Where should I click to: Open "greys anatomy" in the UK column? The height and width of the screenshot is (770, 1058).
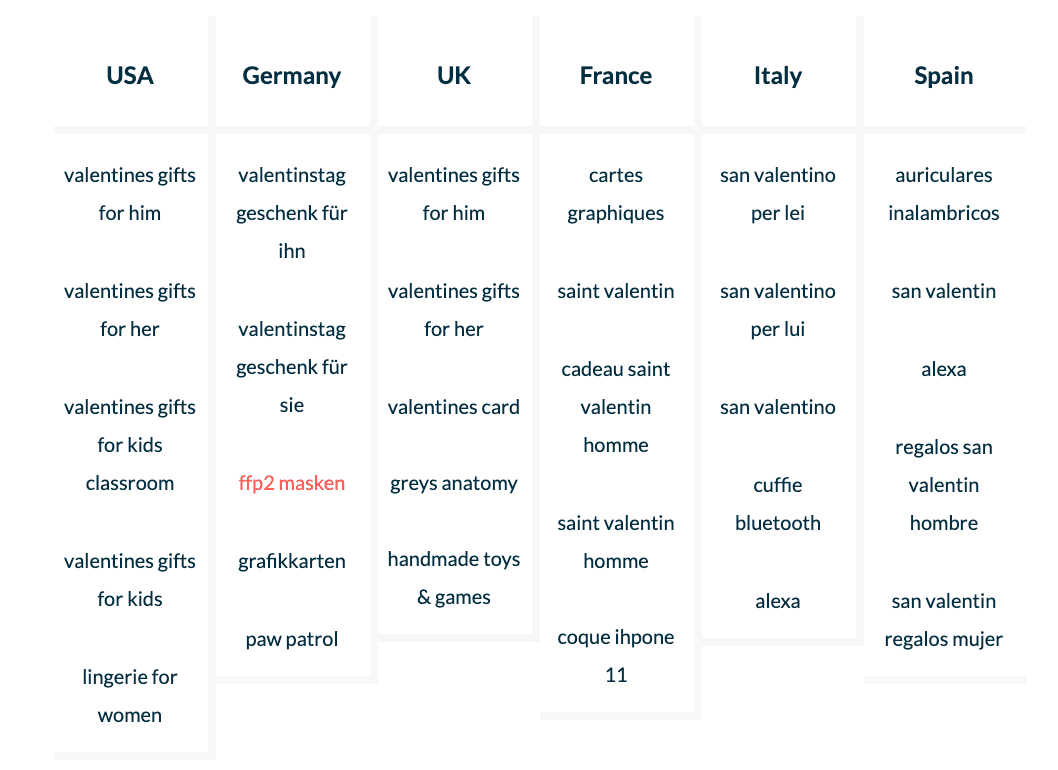point(454,483)
